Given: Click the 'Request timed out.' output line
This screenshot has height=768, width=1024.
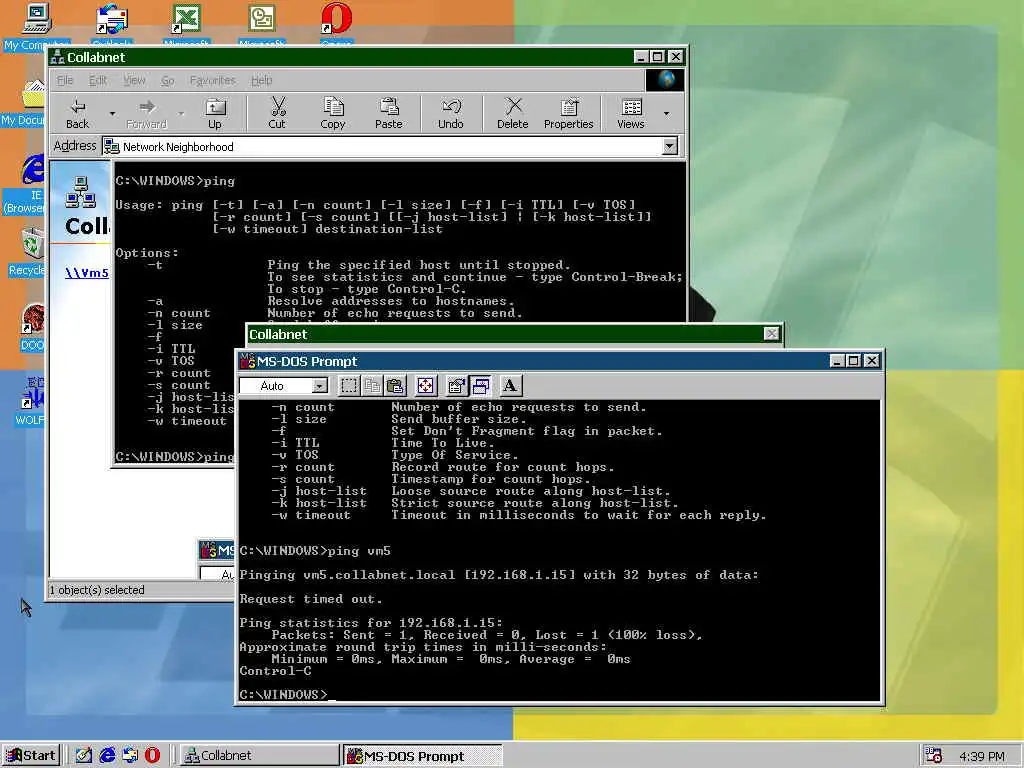Looking at the screenshot, I should pos(311,599).
